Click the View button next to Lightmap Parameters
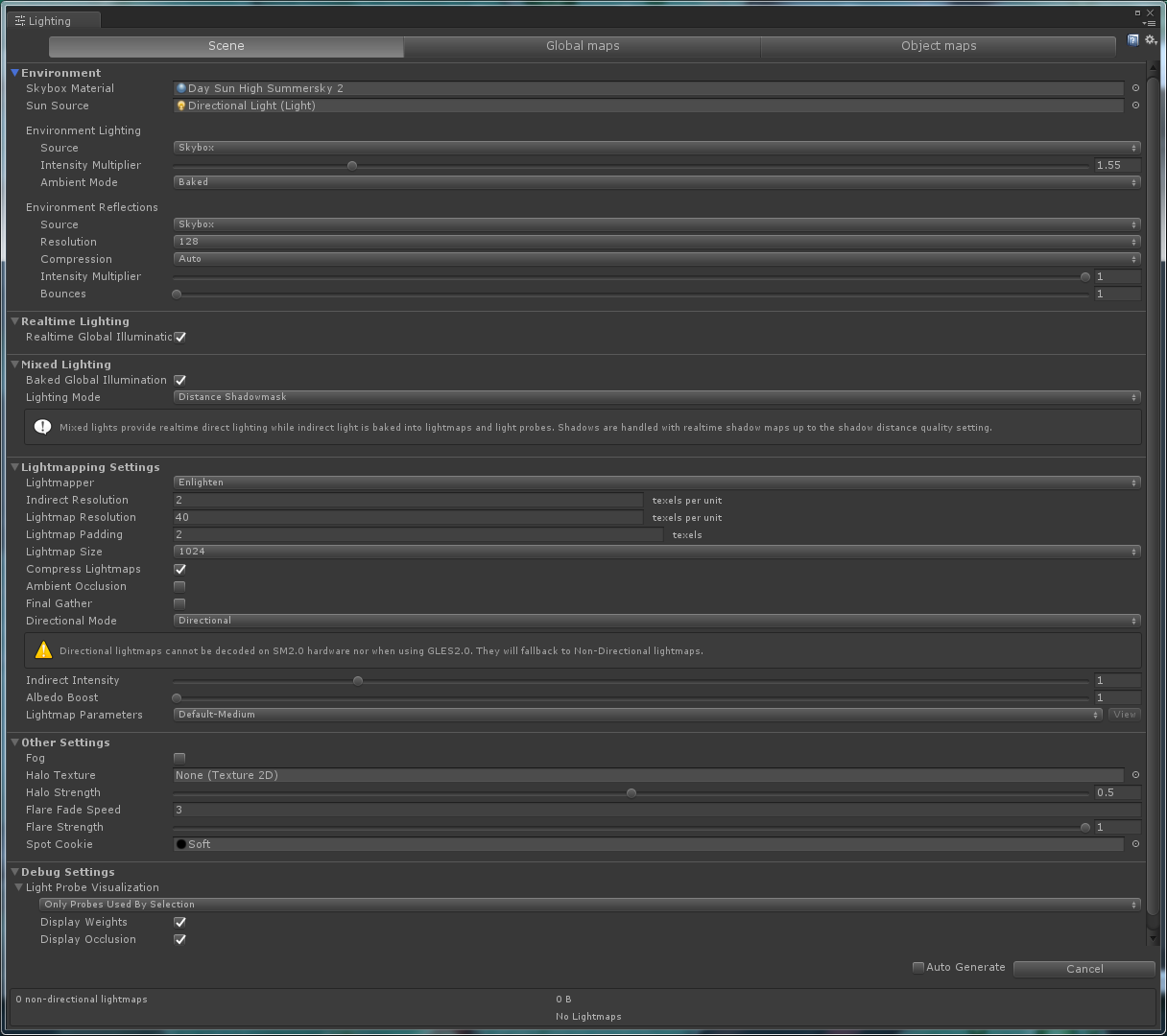Image resolution: width=1167 pixels, height=1036 pixels. click(1124, 714)
